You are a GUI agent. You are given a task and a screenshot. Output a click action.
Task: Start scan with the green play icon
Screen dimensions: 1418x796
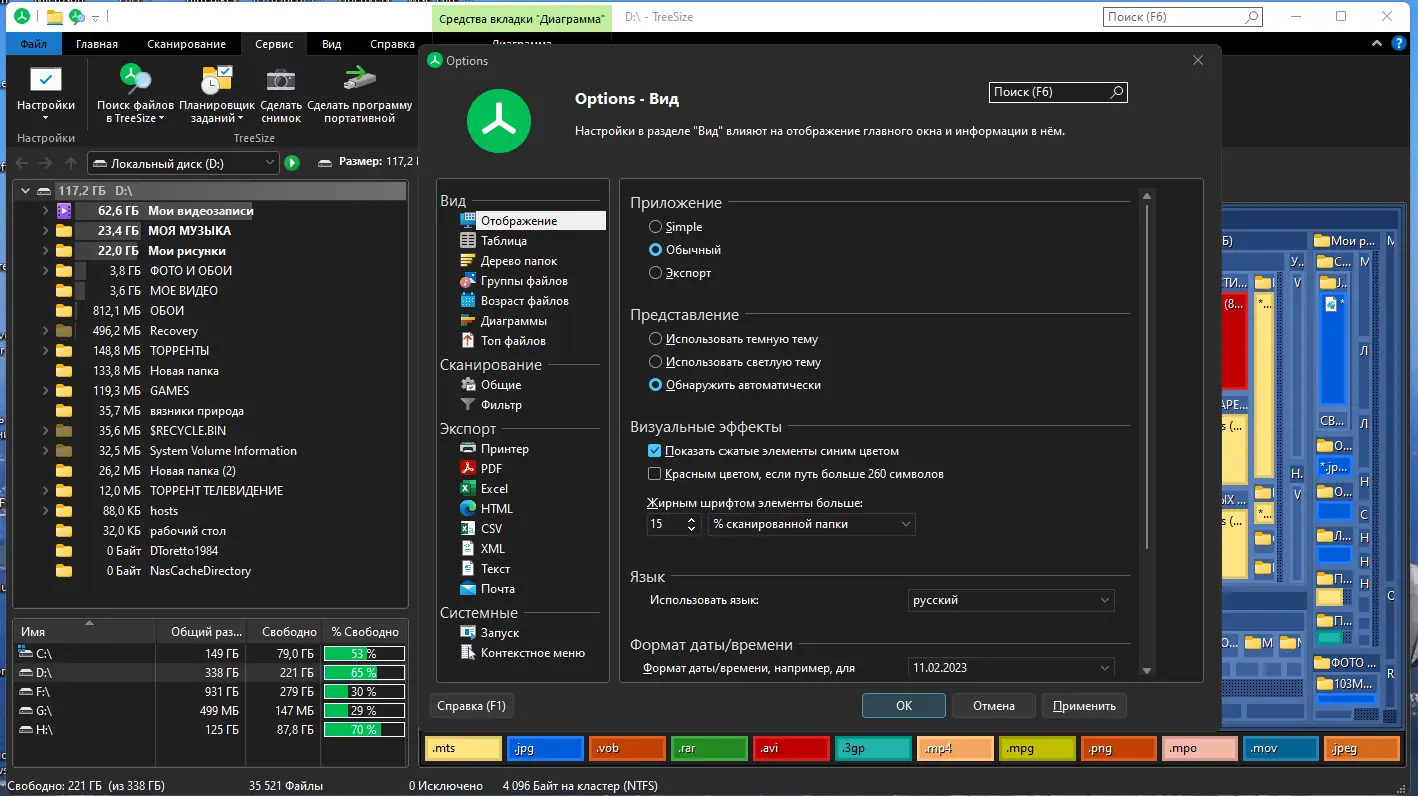(292, 163)
